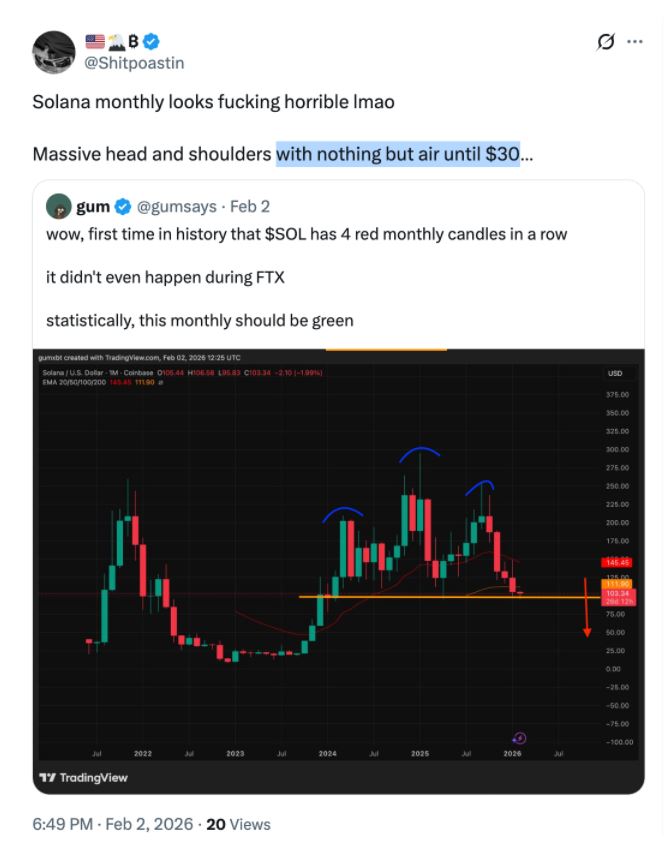Open the @Shitpoastin handle link

click(x=134, y=62)
